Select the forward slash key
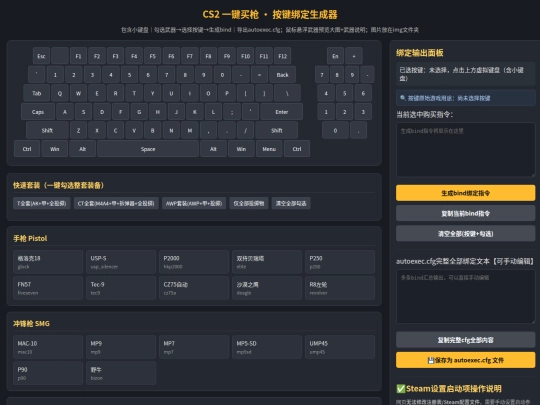Screen dimensions: 540x405 pyautogui.click(x=246, y=130)
